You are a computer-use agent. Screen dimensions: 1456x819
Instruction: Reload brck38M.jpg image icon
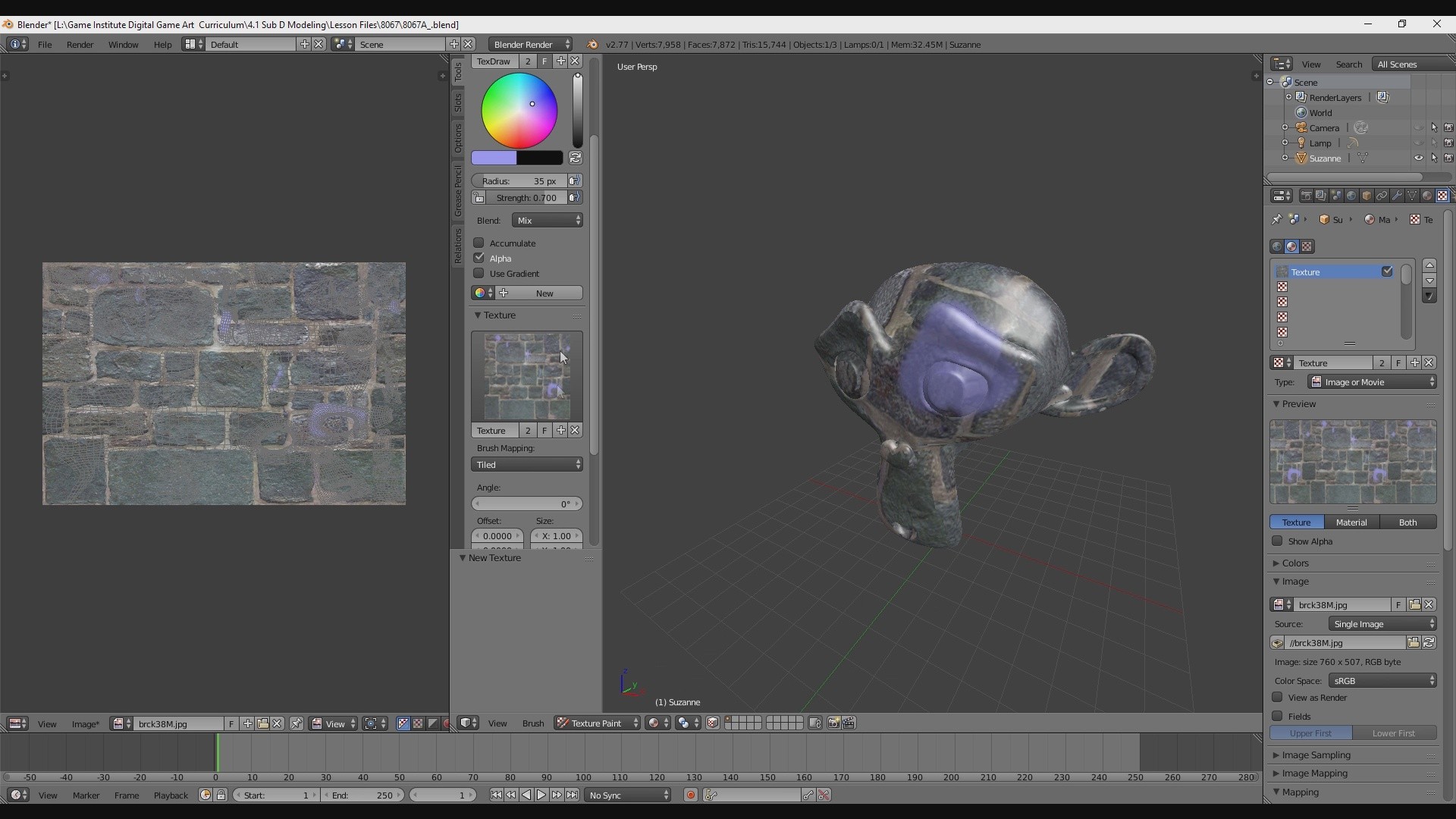click(x=1429, y=643)
